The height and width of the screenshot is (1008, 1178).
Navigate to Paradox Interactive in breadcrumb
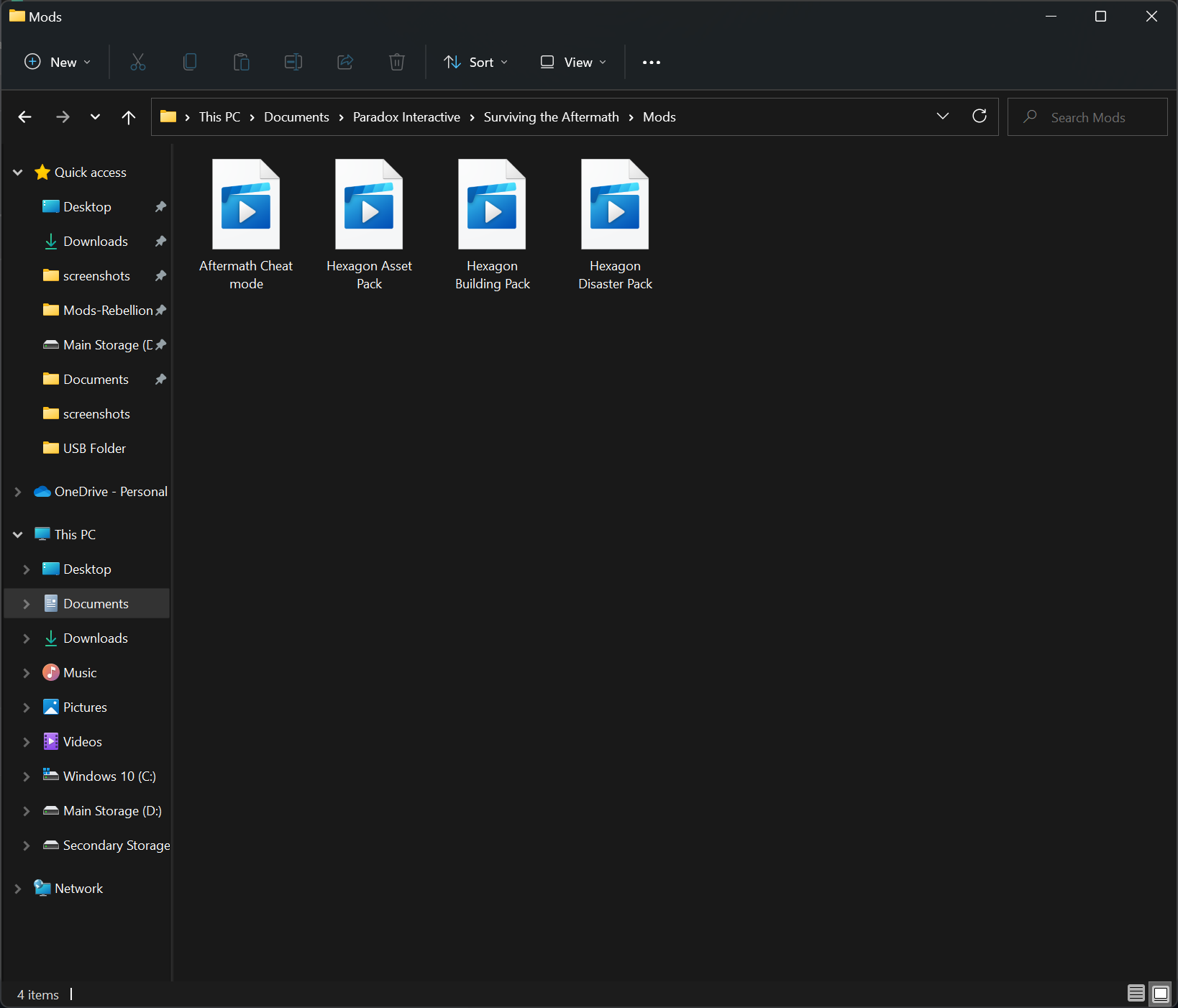[406, 117]
